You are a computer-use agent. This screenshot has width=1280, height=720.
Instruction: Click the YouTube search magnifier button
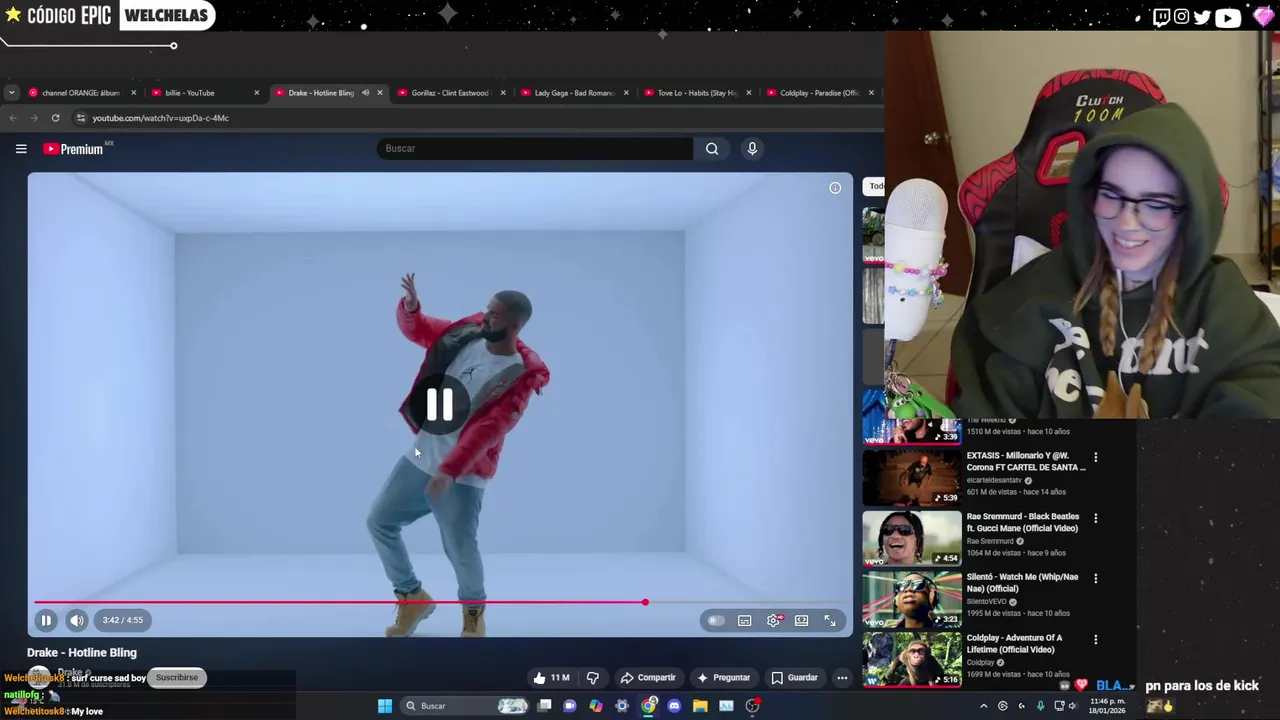[712, 149]
